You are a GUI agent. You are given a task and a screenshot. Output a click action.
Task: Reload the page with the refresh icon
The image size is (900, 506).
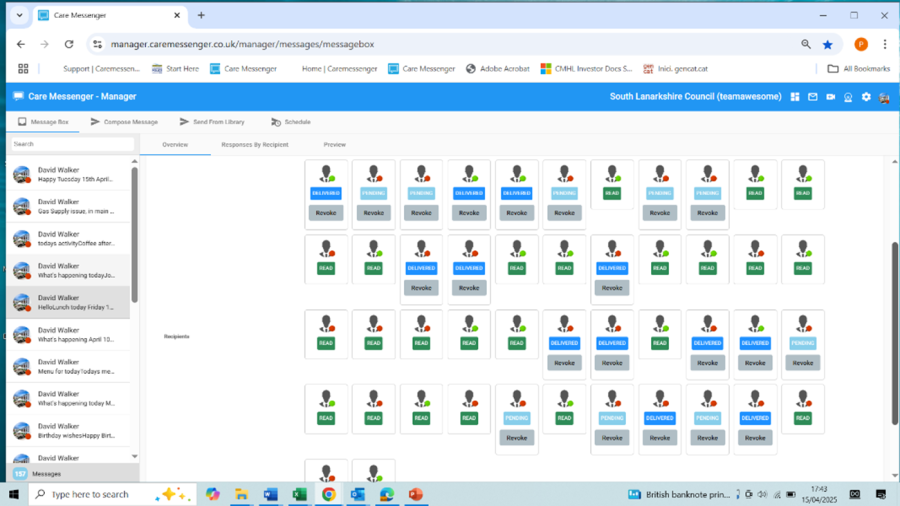click(69, 44)
